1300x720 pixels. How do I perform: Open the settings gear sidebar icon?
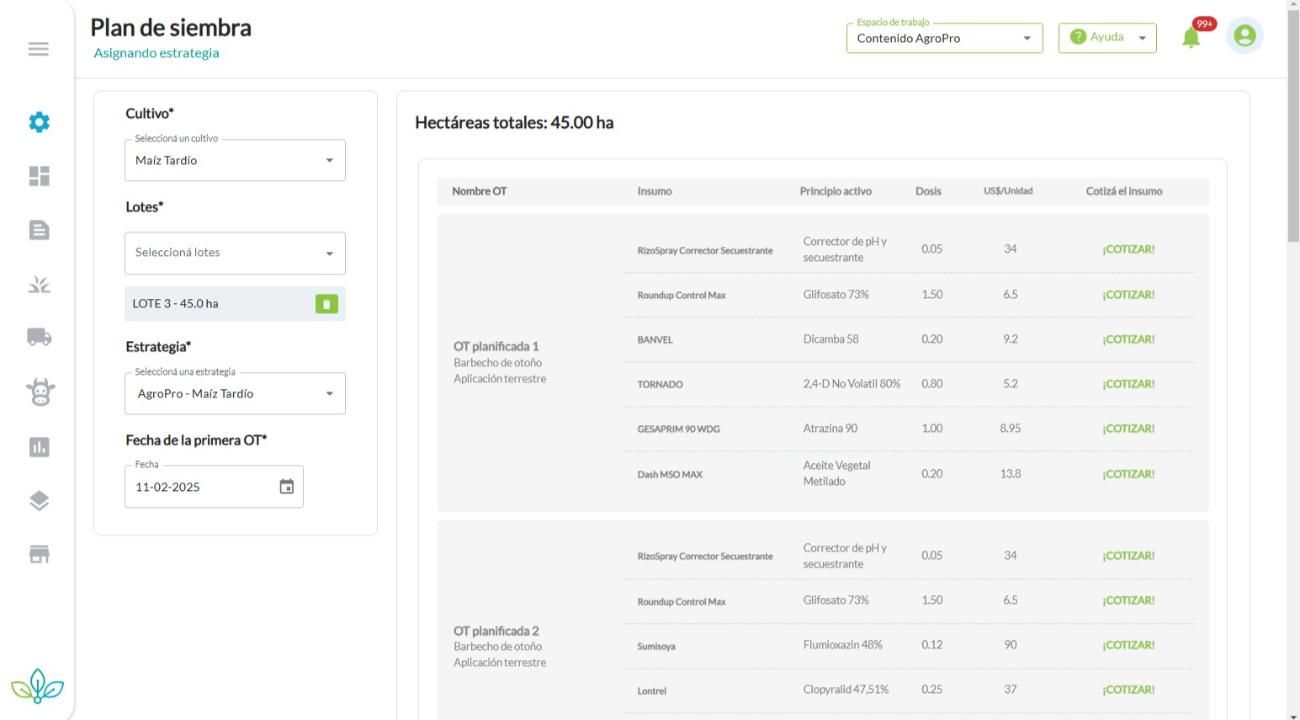tap(38, 123)
